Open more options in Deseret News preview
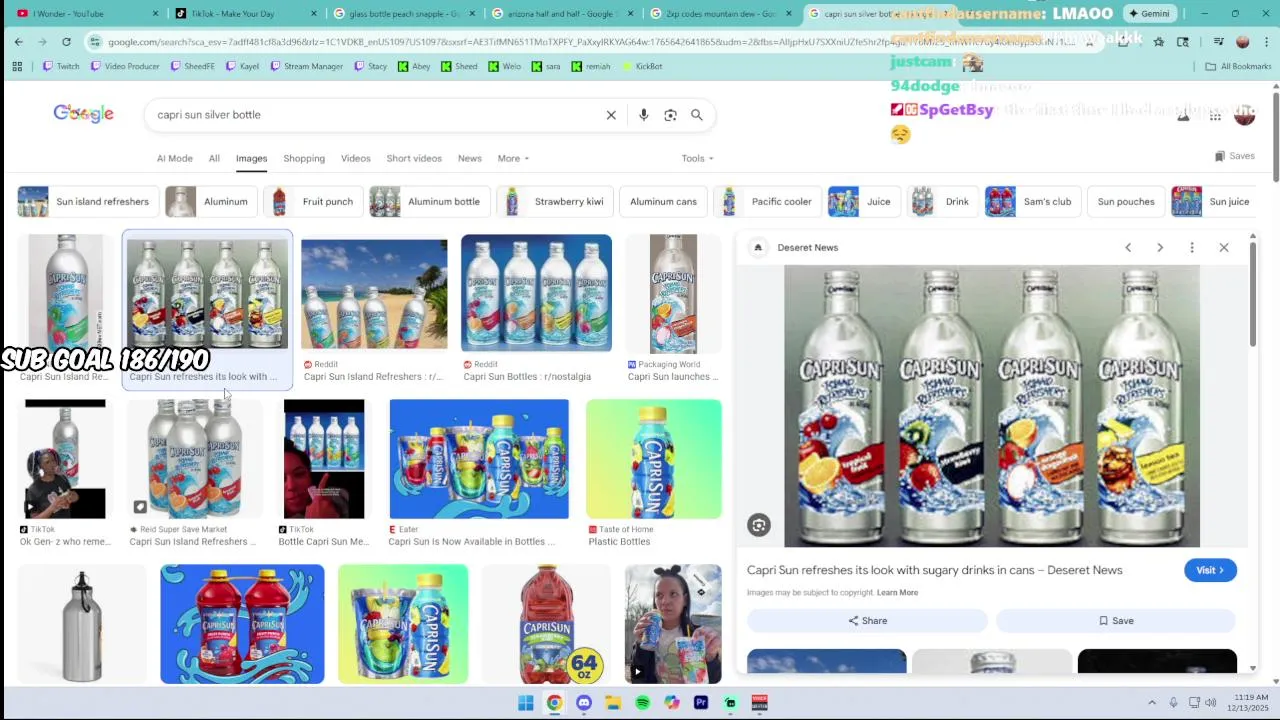This screenshot has height=720, width=1280. tap(1192, 247)
